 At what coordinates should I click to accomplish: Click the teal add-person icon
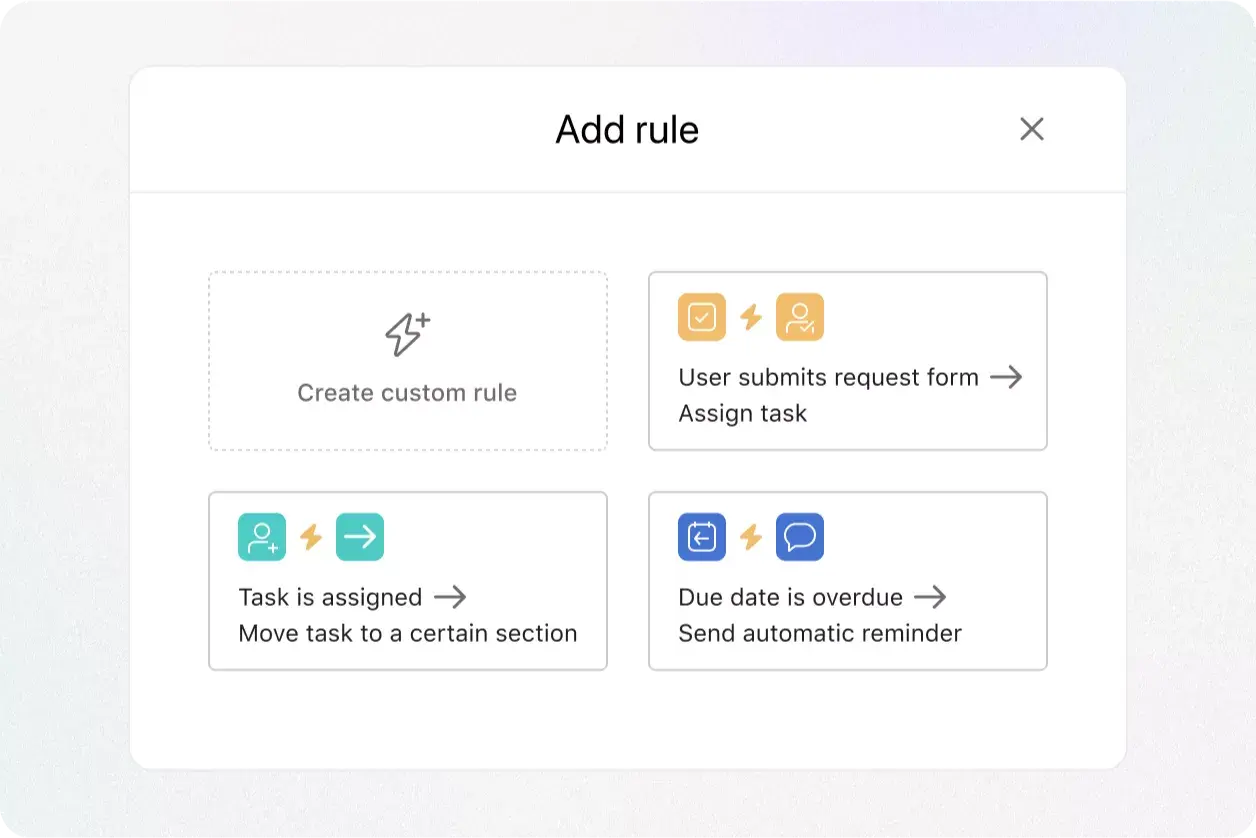click(261, 536)
